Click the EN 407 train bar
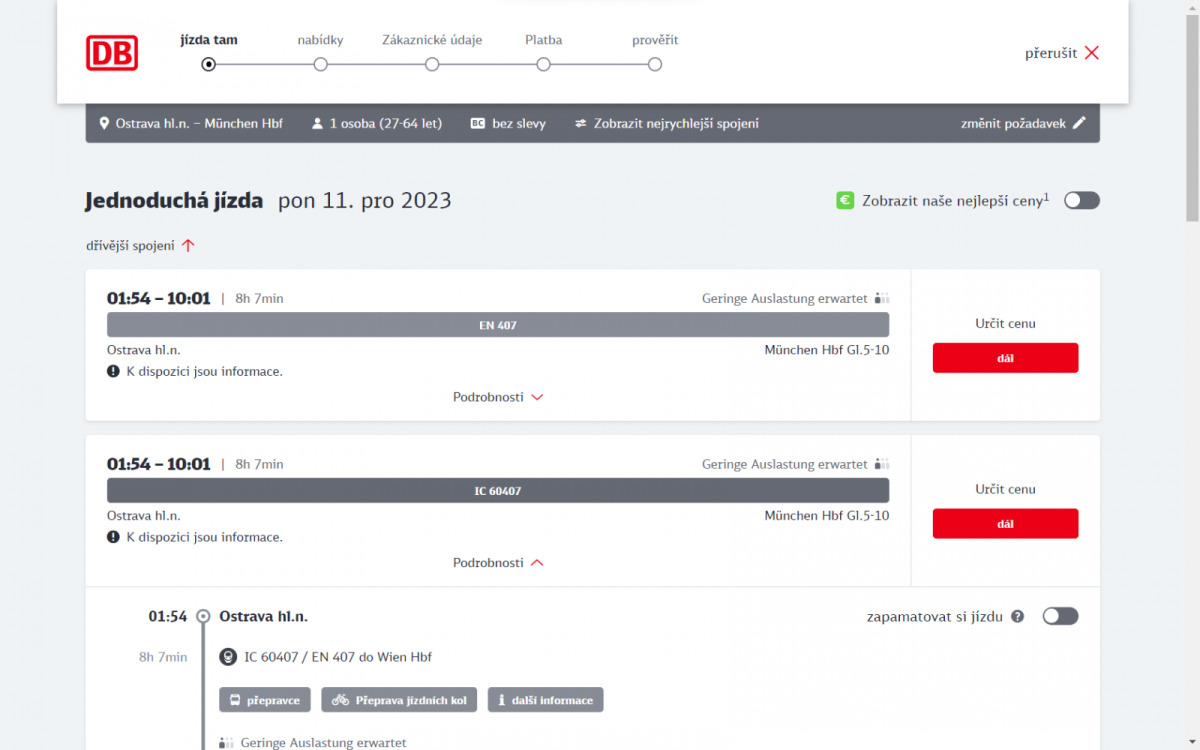This screenshot has height=750, width=1200. tap(498, 325)
